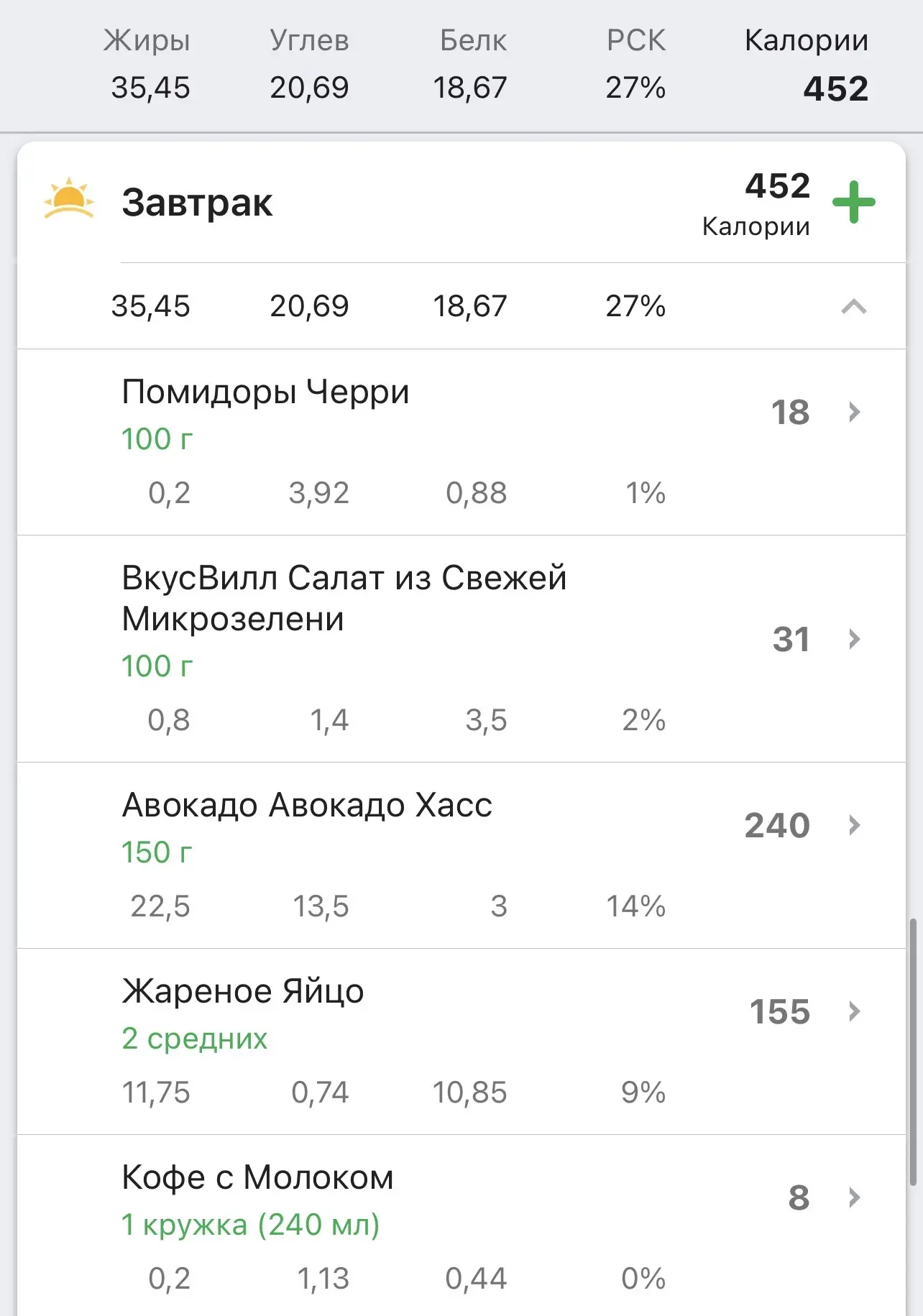Click the РСК column header

(x=636, y=41)
